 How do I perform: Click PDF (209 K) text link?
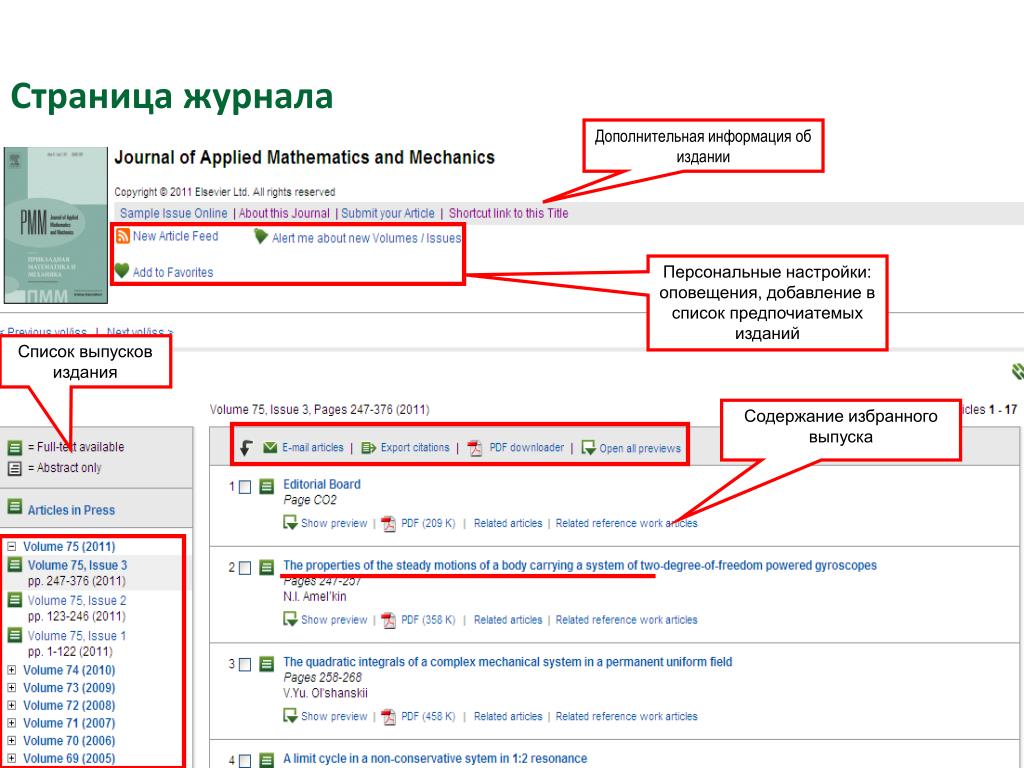(x=428, y=524)
